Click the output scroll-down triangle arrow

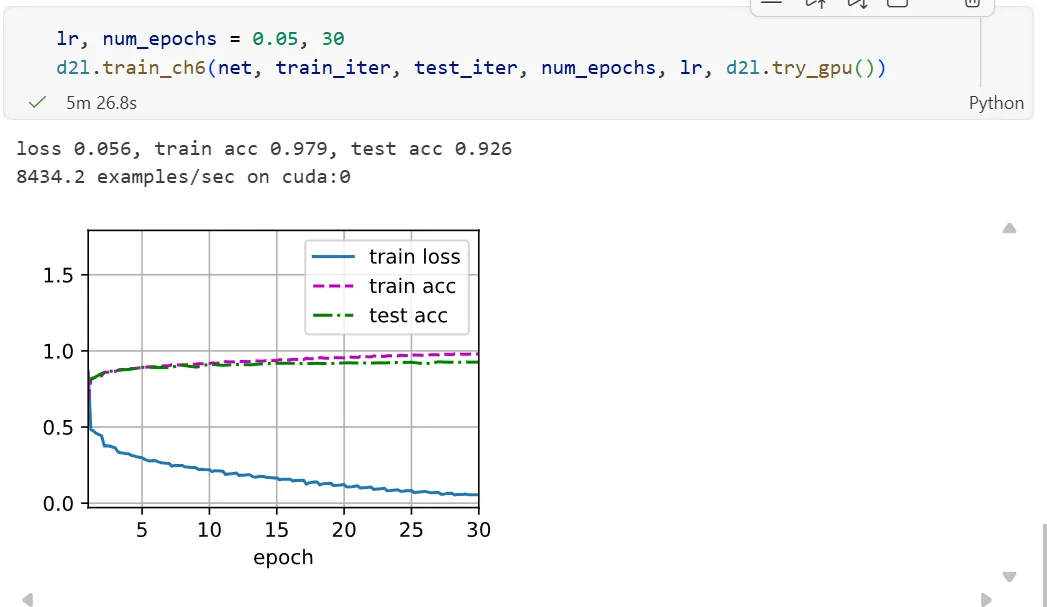click(x=1009, y=577)
